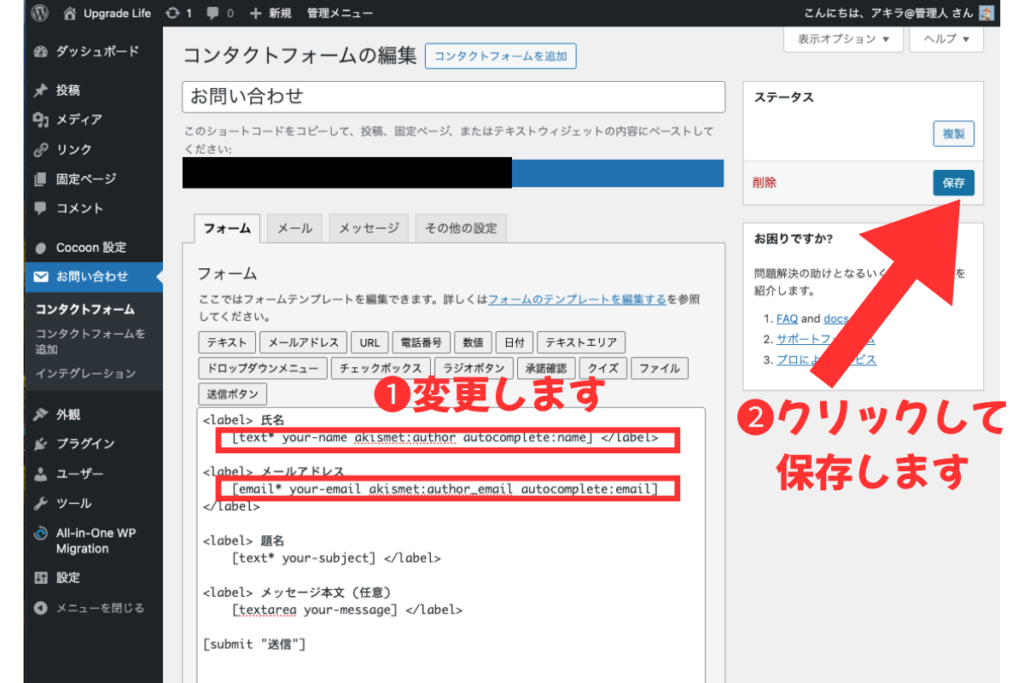Open ダッシュボード in the sidebar
This screenshot has height=683, width=1024.
coord(97,51)
